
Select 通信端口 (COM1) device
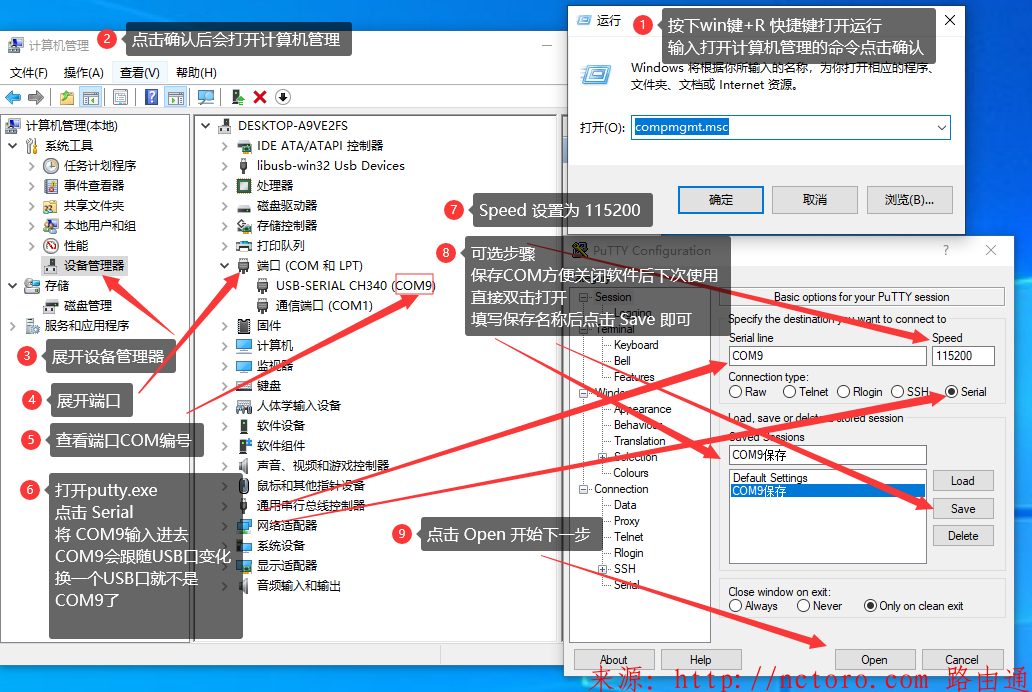324,306
